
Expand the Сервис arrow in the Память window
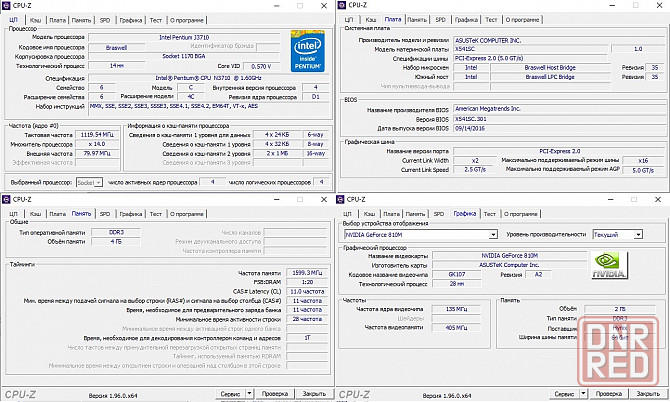point(250,393)
